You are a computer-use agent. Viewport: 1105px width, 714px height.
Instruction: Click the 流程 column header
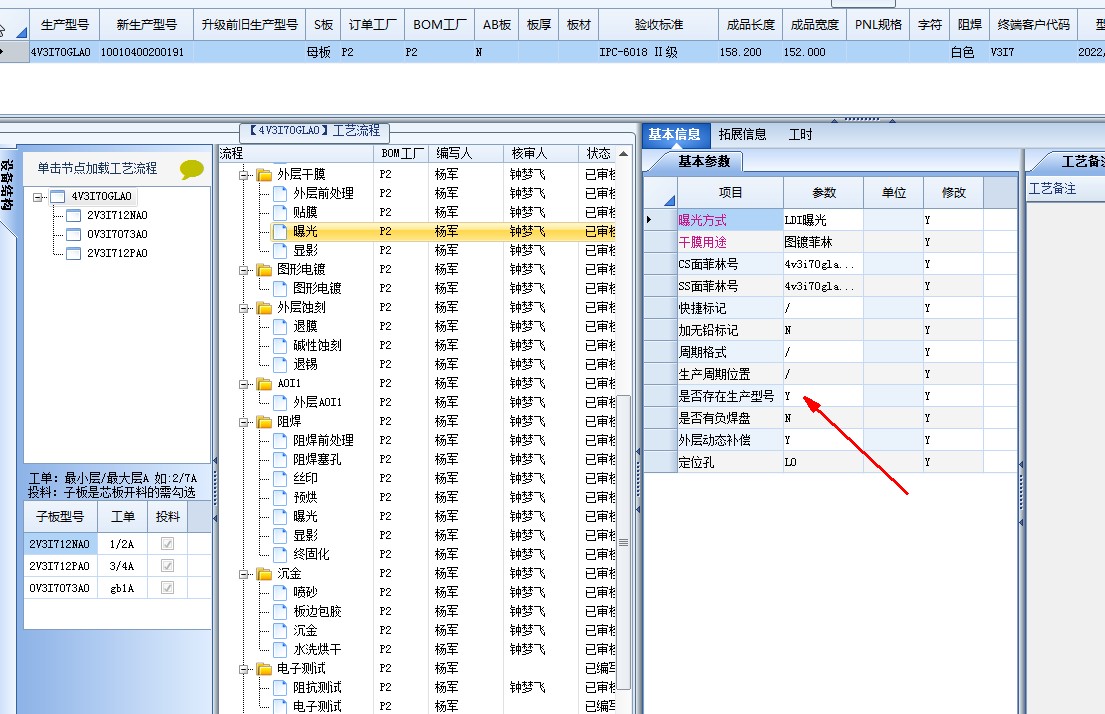pyautogui.click(x=296, y=153)
